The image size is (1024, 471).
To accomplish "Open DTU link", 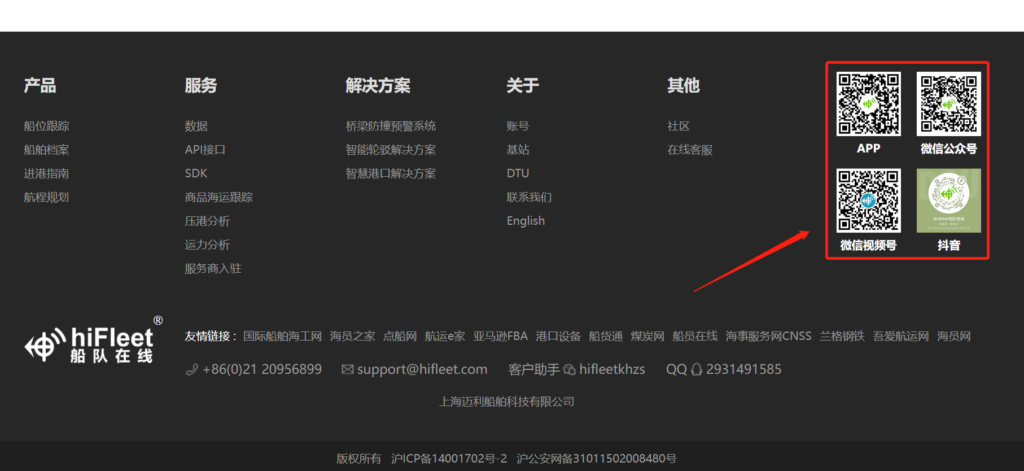I will [518, 173].
